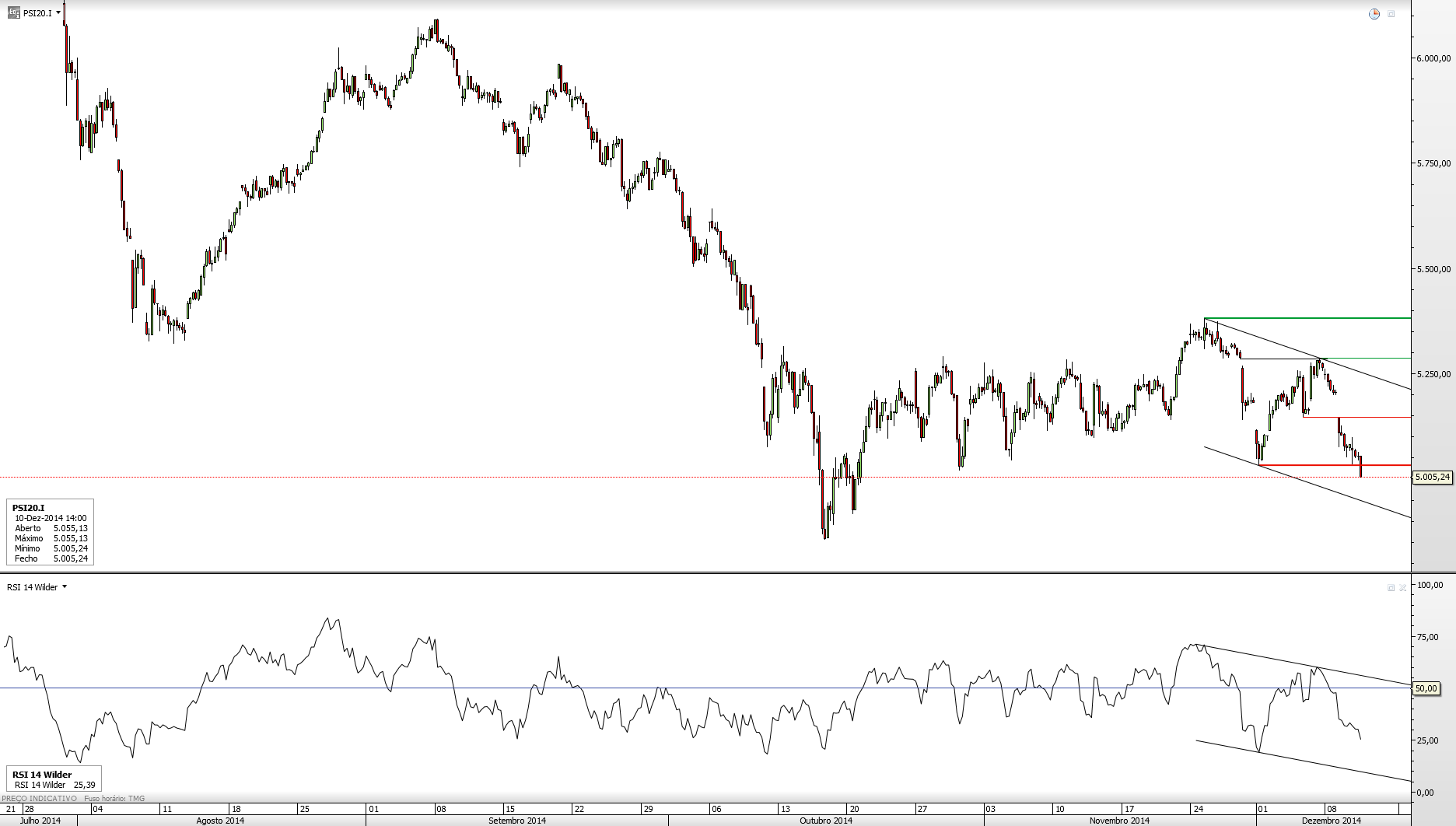Image resolution: width=1456 pixels, height=826 pixels.
Task: Select the RSI 14 Wilder value box
Action: tap(54, 779)
